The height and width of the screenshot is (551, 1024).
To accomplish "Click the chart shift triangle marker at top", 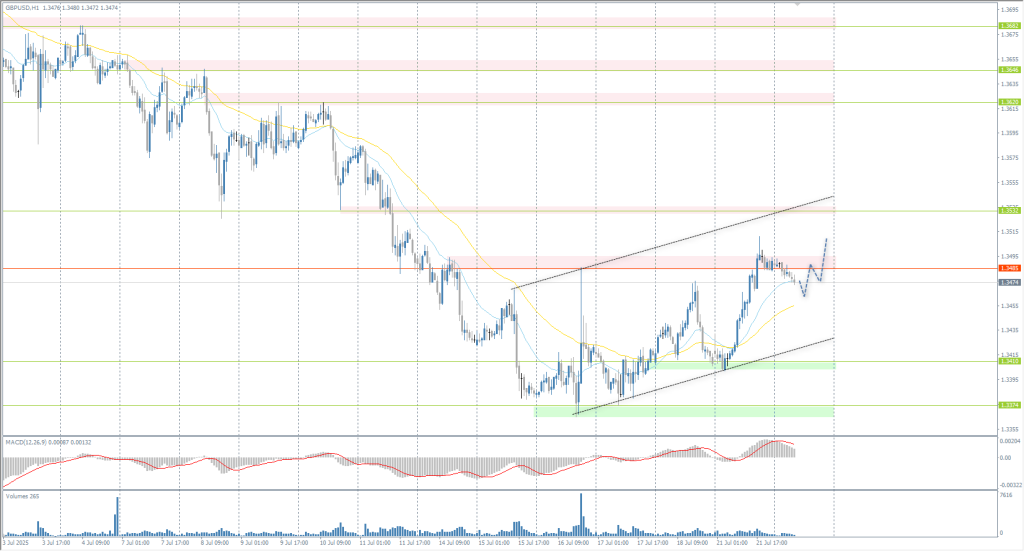I will click(x=797, y=4).
